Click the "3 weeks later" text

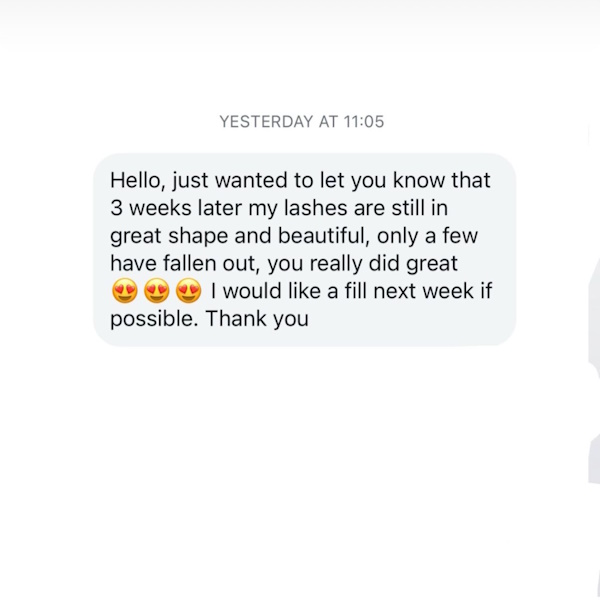pyautogui.click(x=159, y=208)
